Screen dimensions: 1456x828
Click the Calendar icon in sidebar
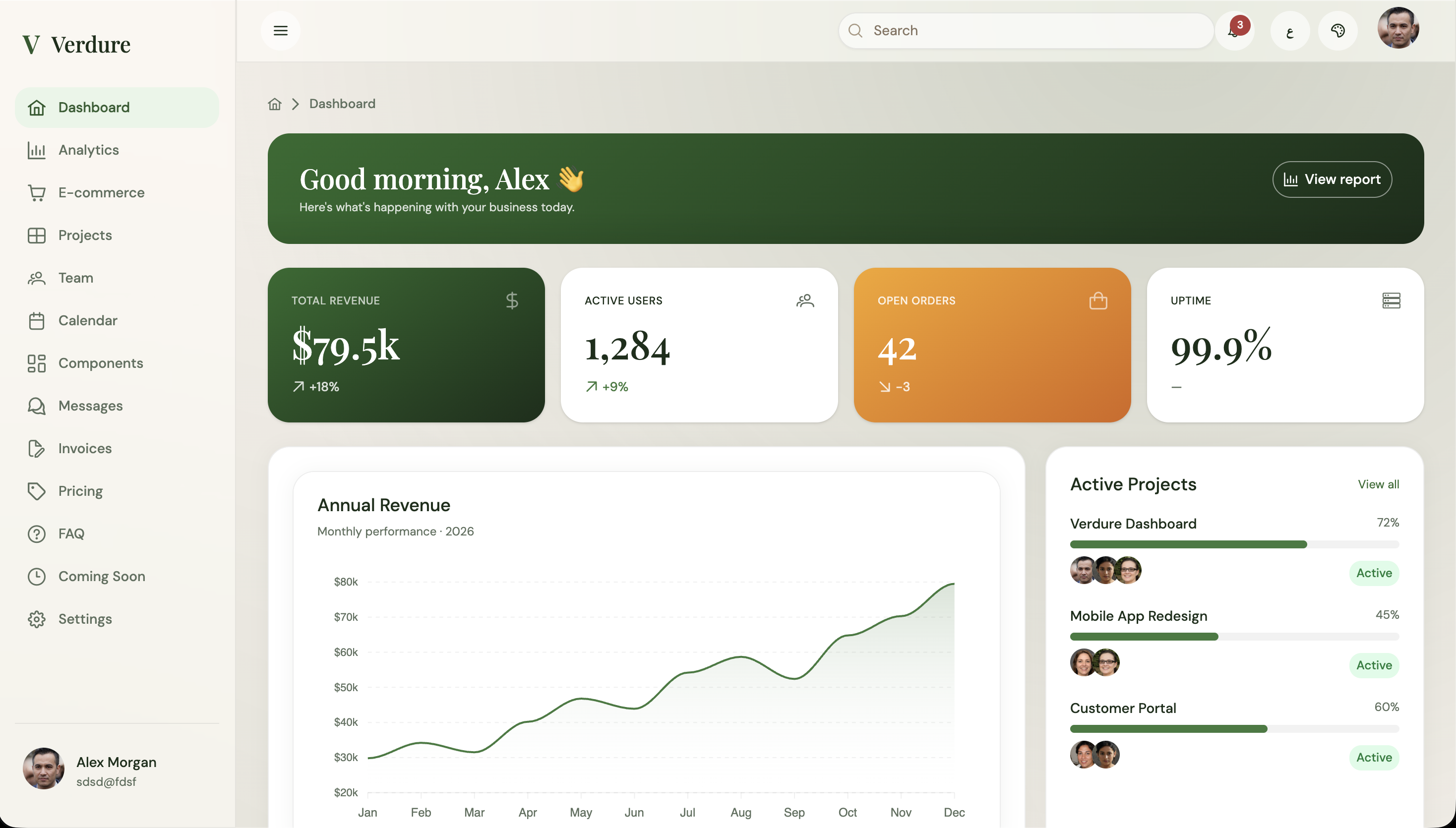pos(36,321)
